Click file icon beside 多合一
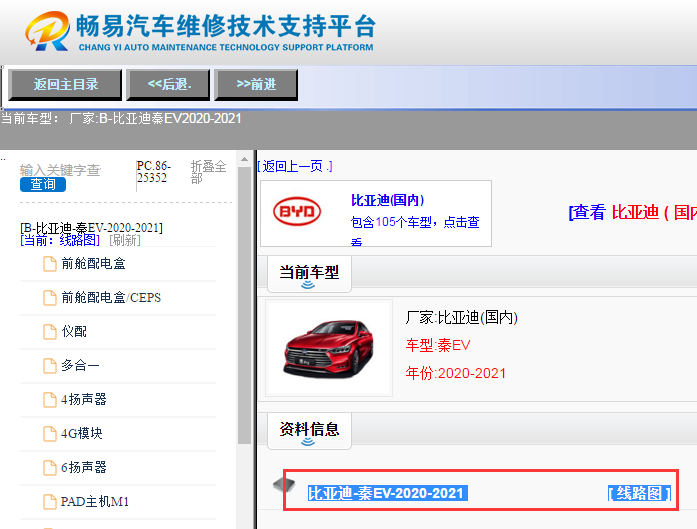Image resolution: width=697 pixels, height=529 pixels. click(50, 366)
